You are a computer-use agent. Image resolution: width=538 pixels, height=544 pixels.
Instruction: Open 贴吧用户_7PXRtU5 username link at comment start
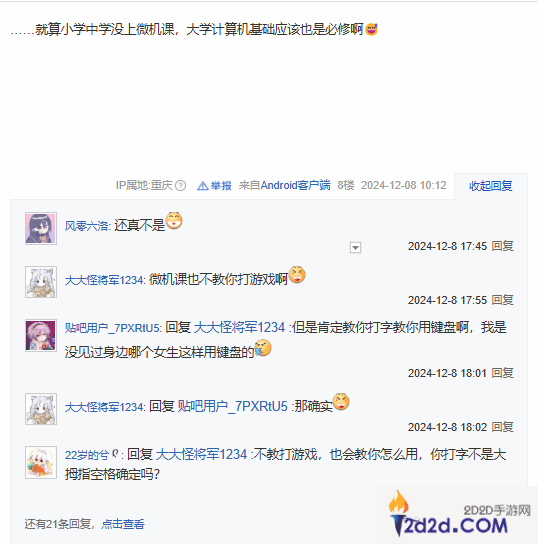coord(112,328)
